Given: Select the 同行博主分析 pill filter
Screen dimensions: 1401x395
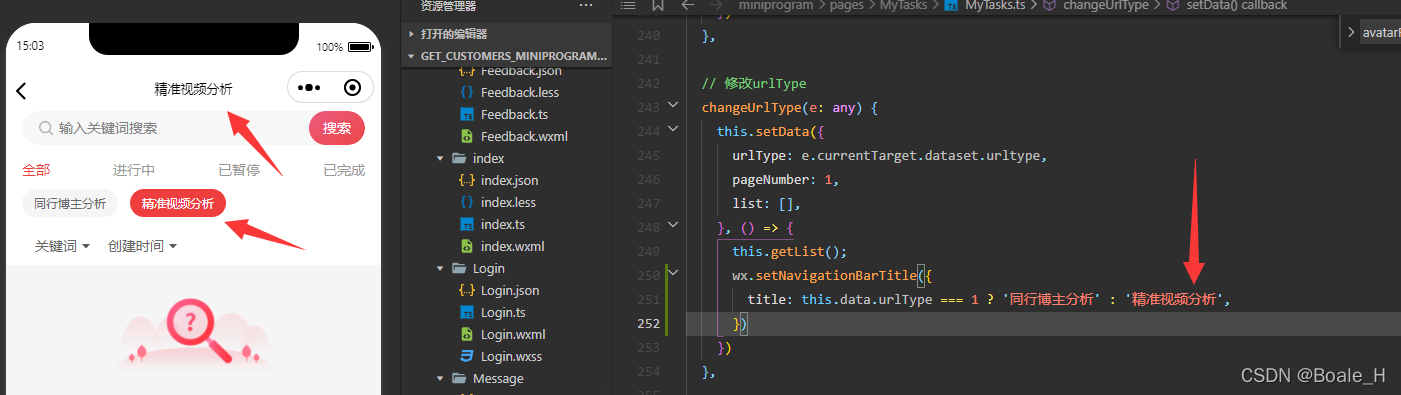Looking at the screenshot, I should [70, 203].
